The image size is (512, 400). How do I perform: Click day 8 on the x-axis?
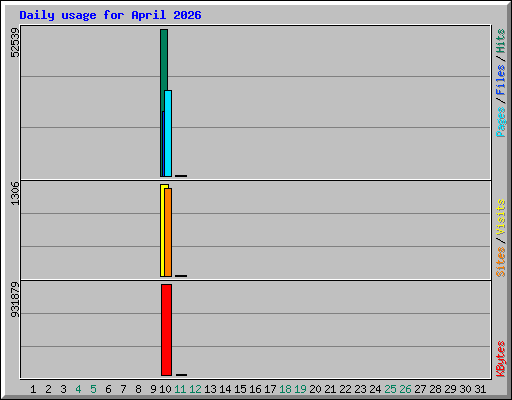point(138,389)
